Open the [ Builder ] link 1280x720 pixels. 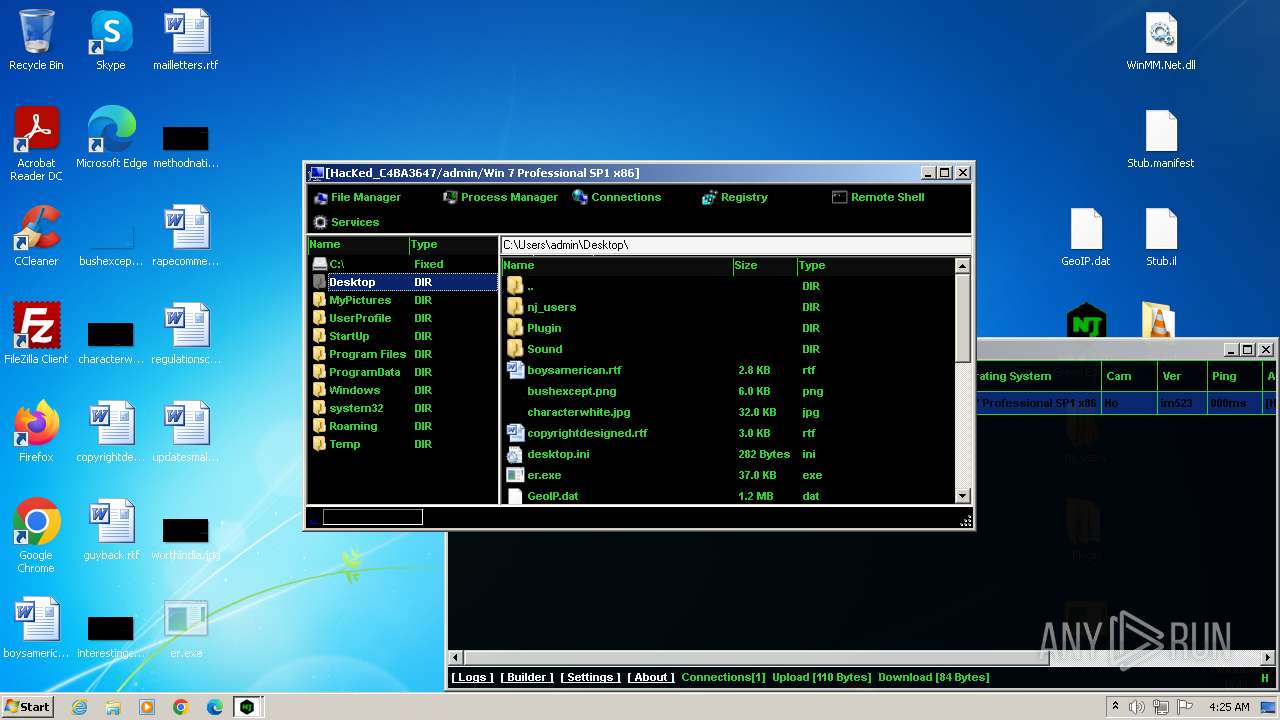coord(526,677)
